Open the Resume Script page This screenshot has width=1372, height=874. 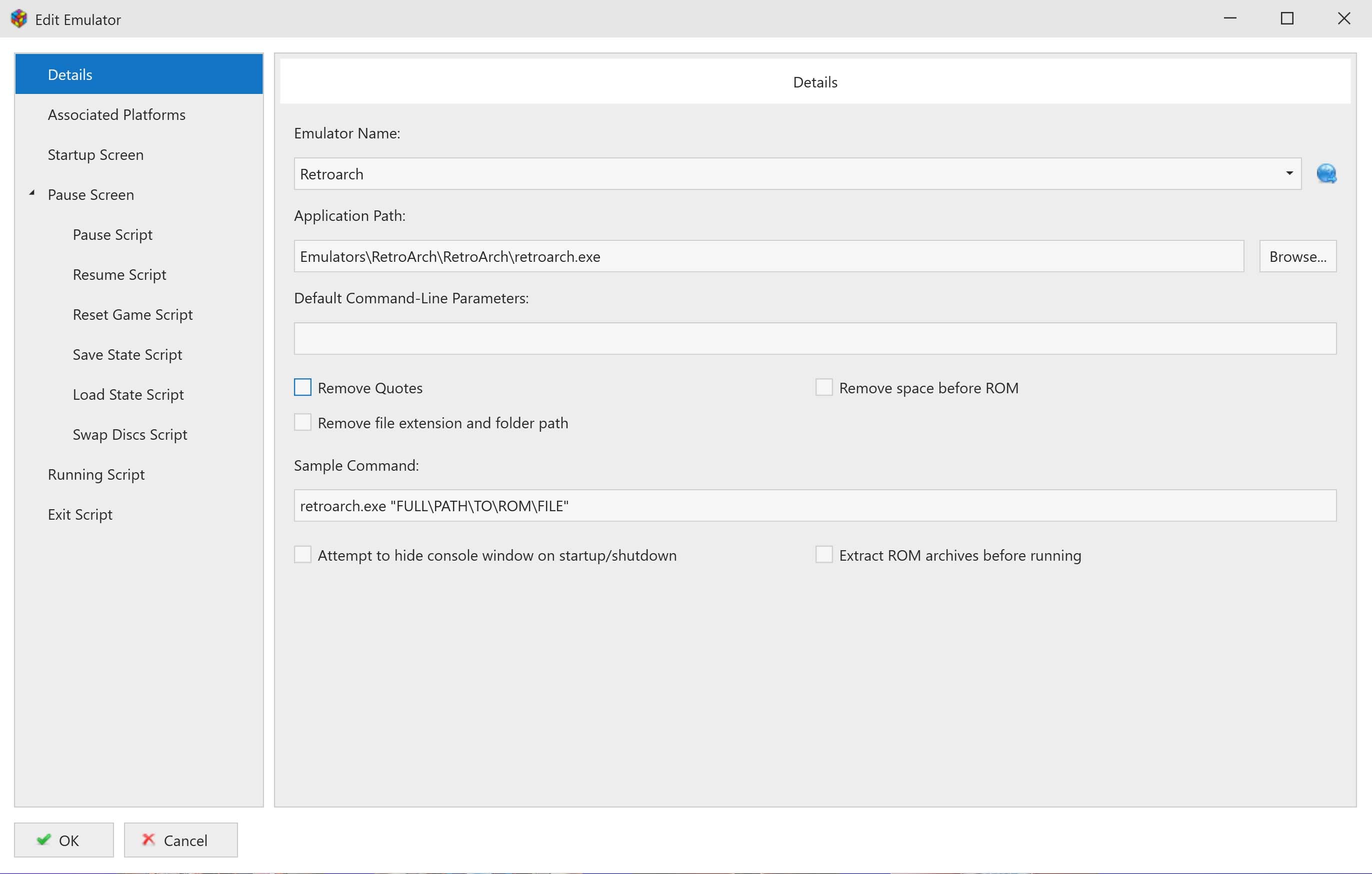(x=139, y=274)
